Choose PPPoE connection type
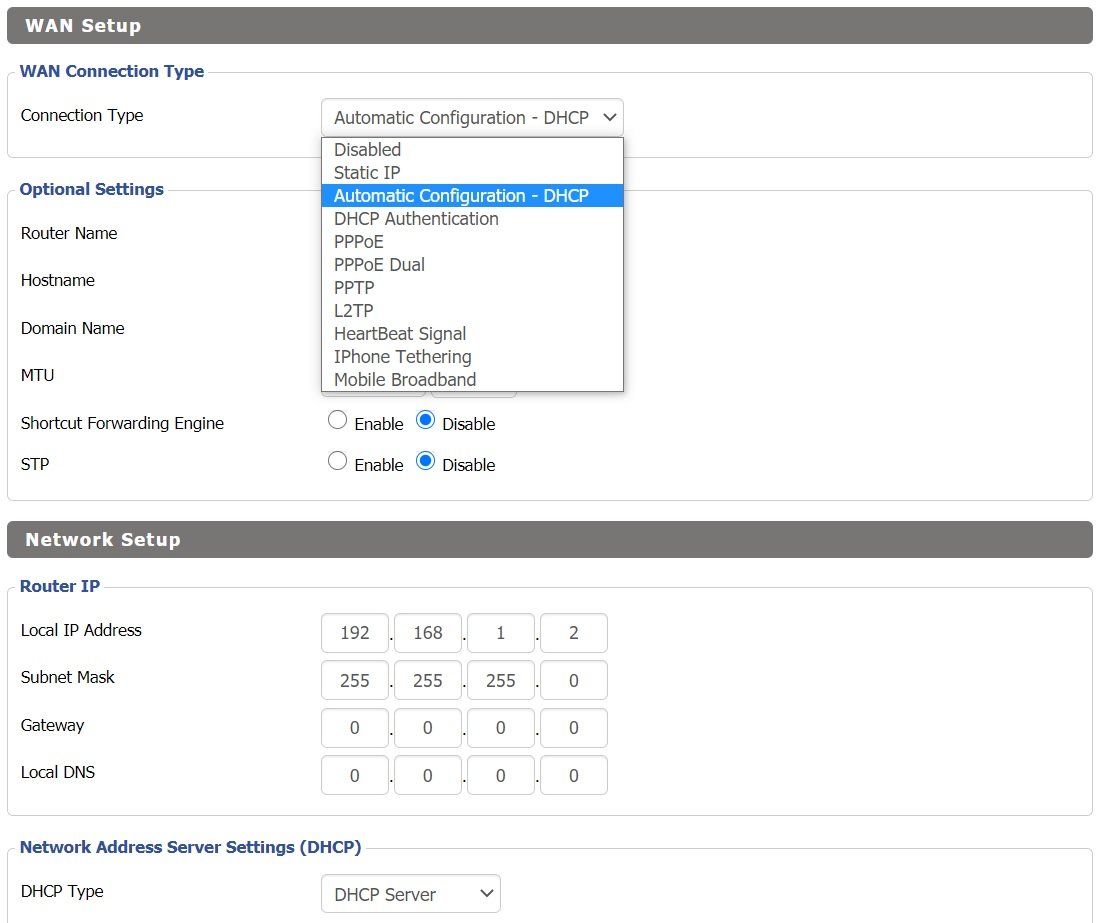The height and width of the screenshot is (923, 1098). point(359,242)
